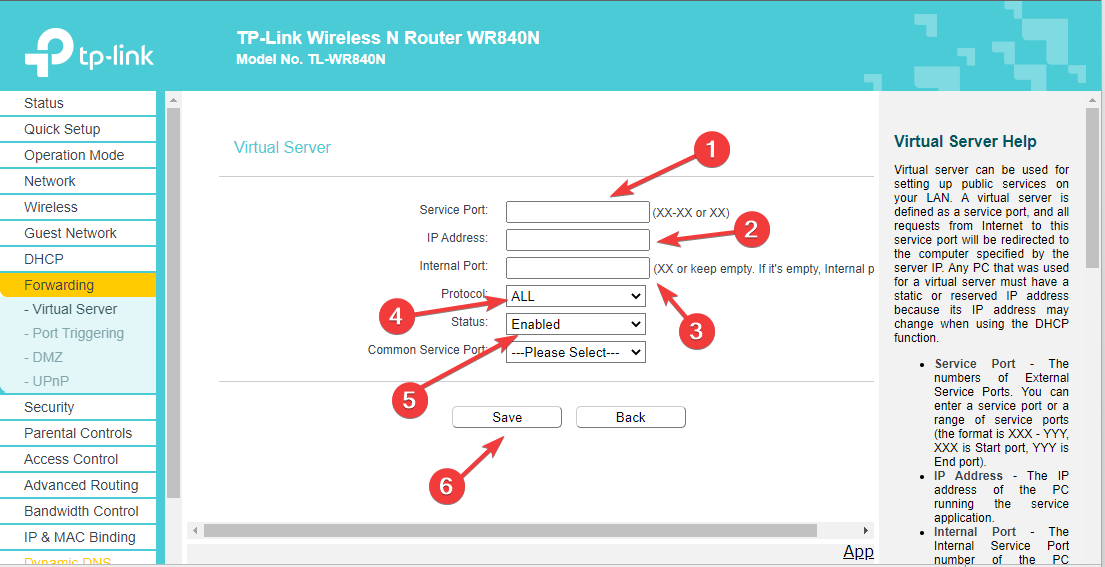Click the horizontal scrollbar right arrow
This screenshot has height=567, width=1105.
(x=866, y=530)
